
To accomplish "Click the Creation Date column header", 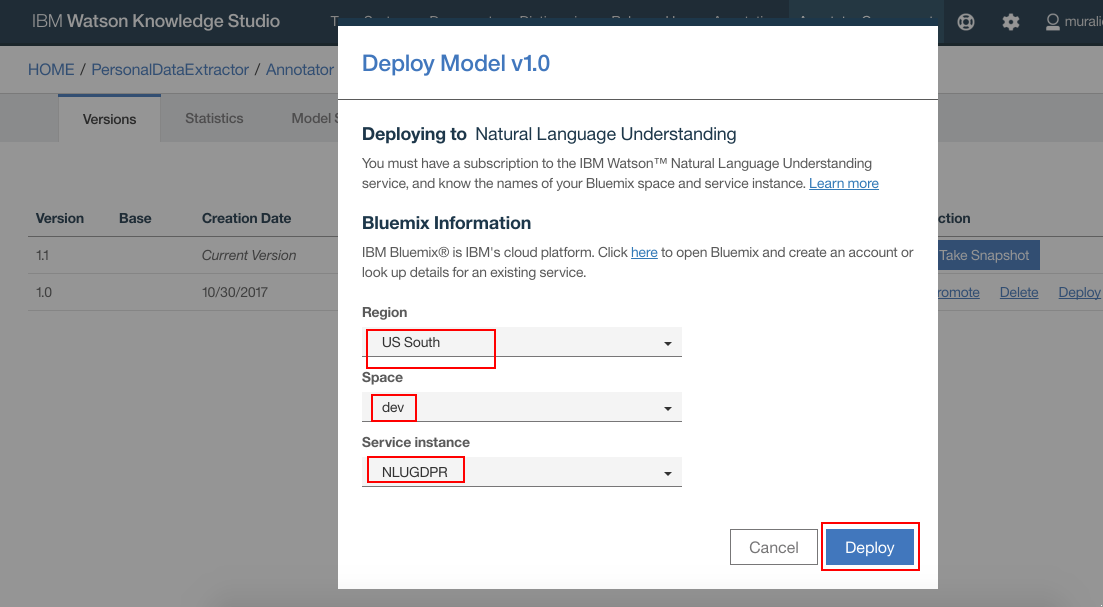I will click(246, 219).
